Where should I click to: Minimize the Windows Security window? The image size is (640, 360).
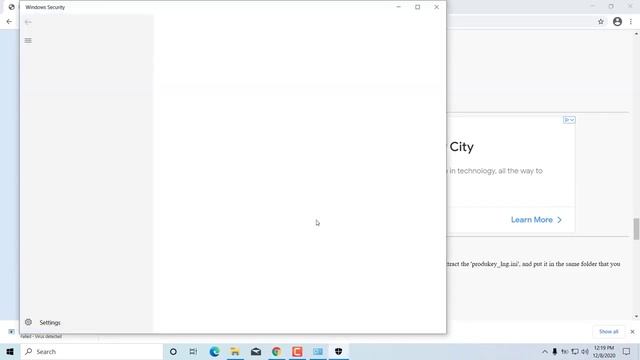(398, 7)
